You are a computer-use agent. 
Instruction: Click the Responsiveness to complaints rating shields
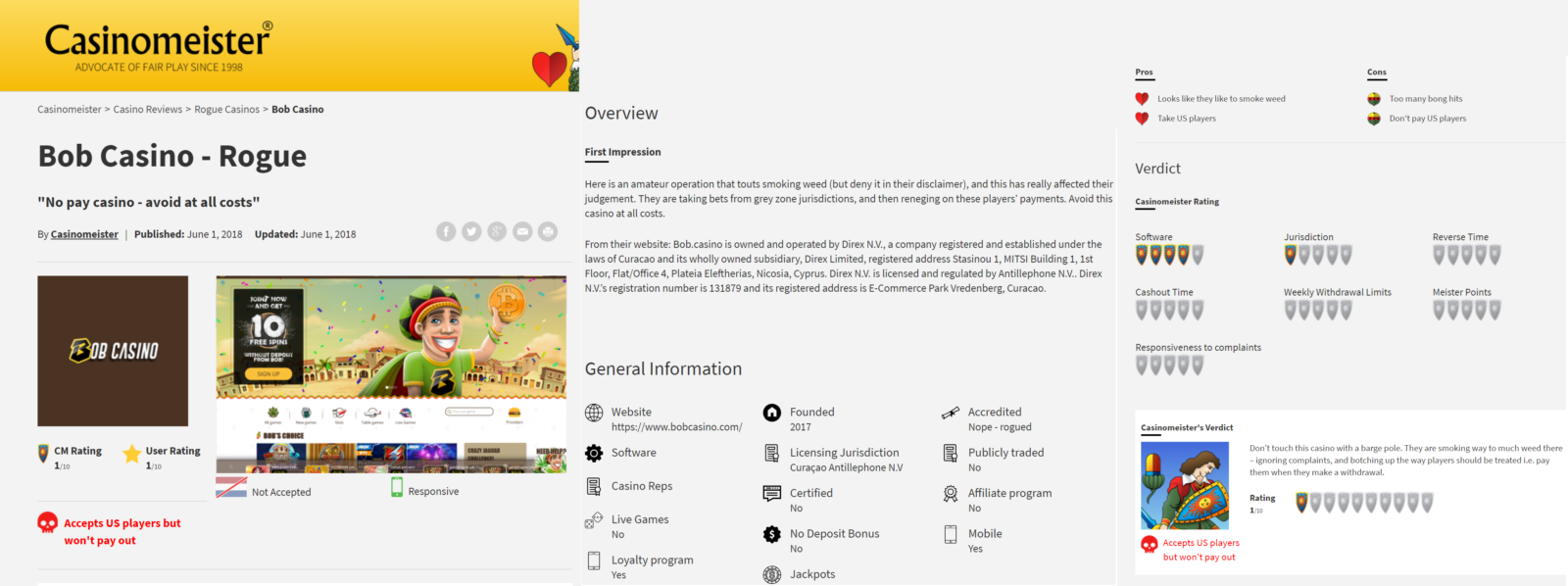tap(1169, 366)
